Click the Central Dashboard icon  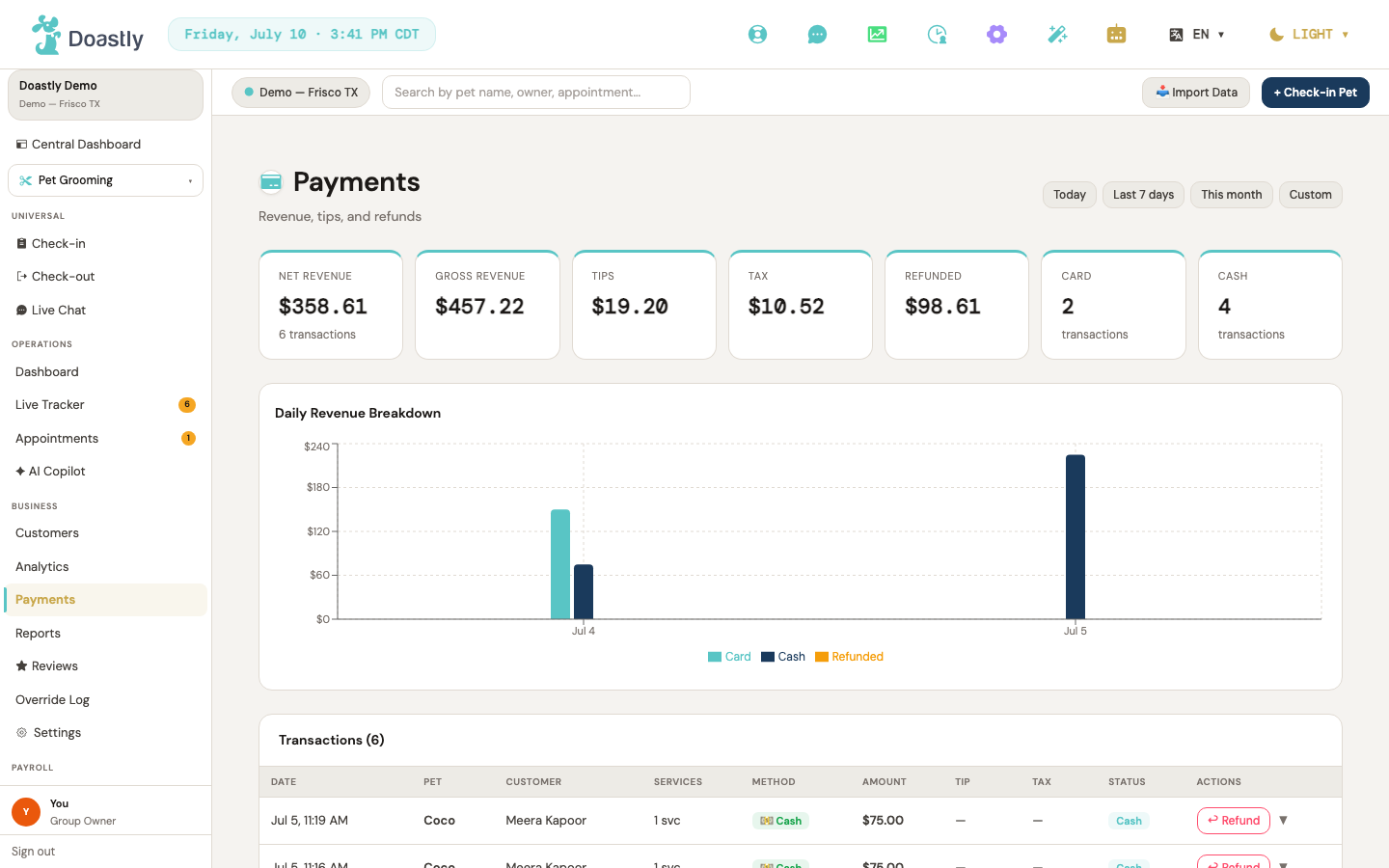pyautogui.click(x=21, y=145)
